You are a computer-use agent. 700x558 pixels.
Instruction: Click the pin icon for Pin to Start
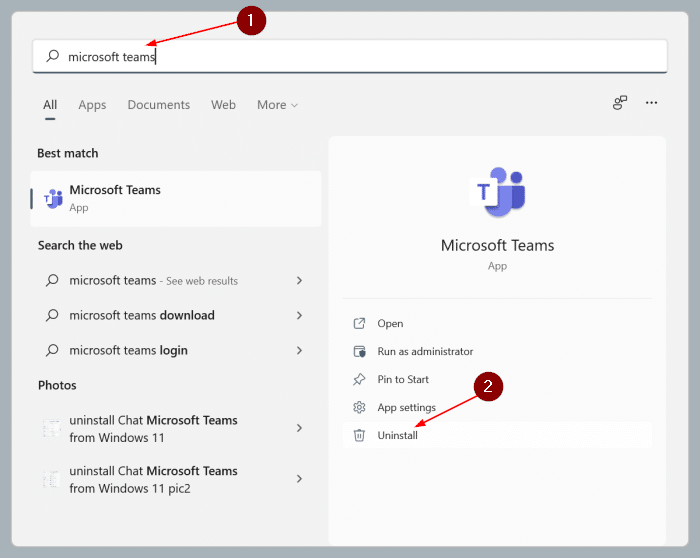pyautogui.click(x=359, y=379)
